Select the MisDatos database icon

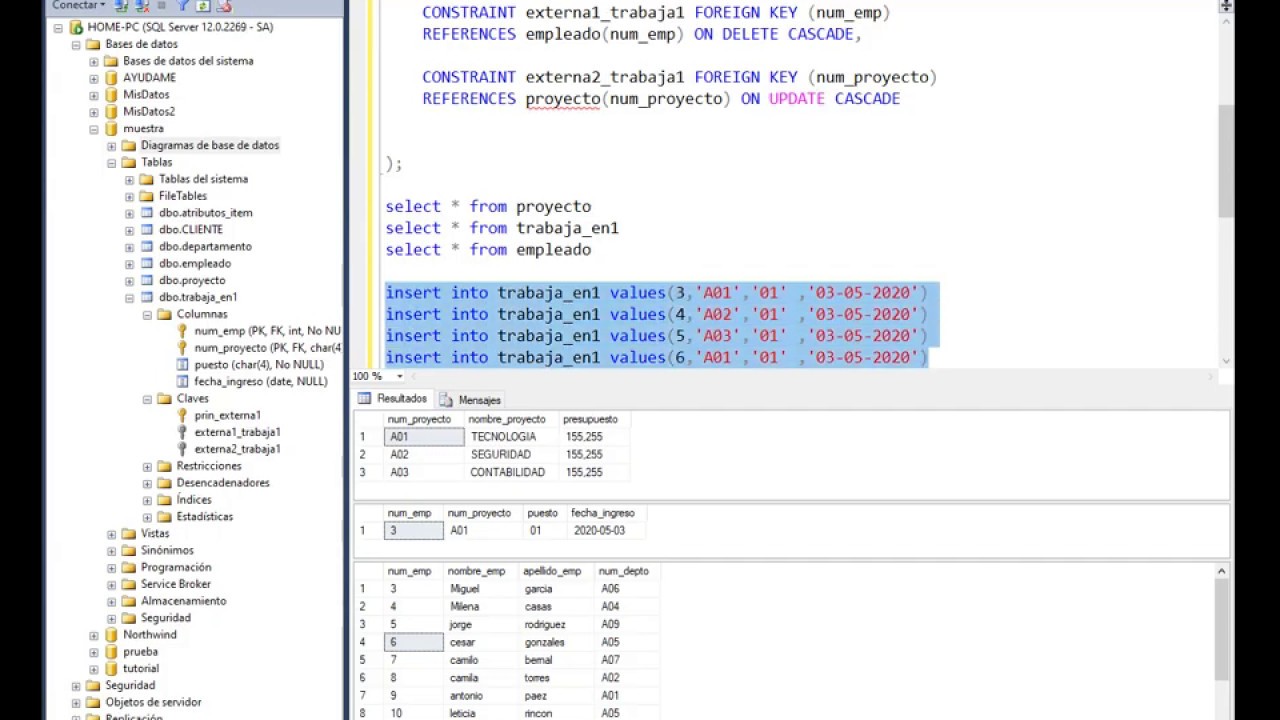111,95
